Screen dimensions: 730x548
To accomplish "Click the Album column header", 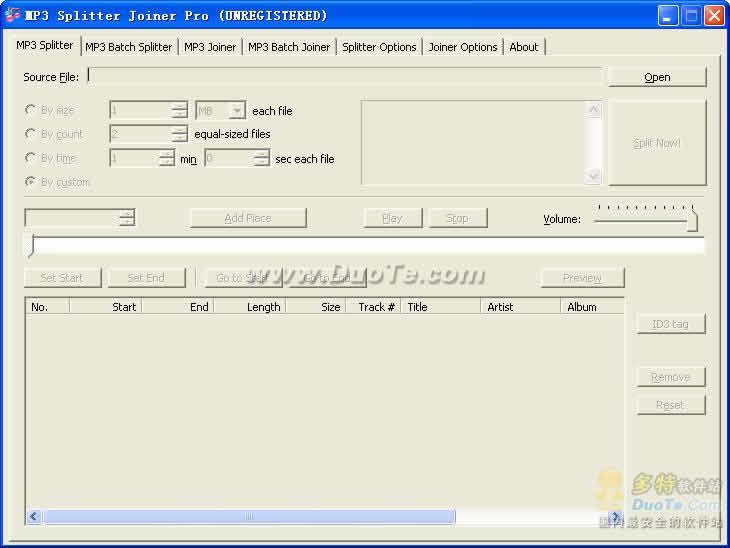I will point(592,307).
